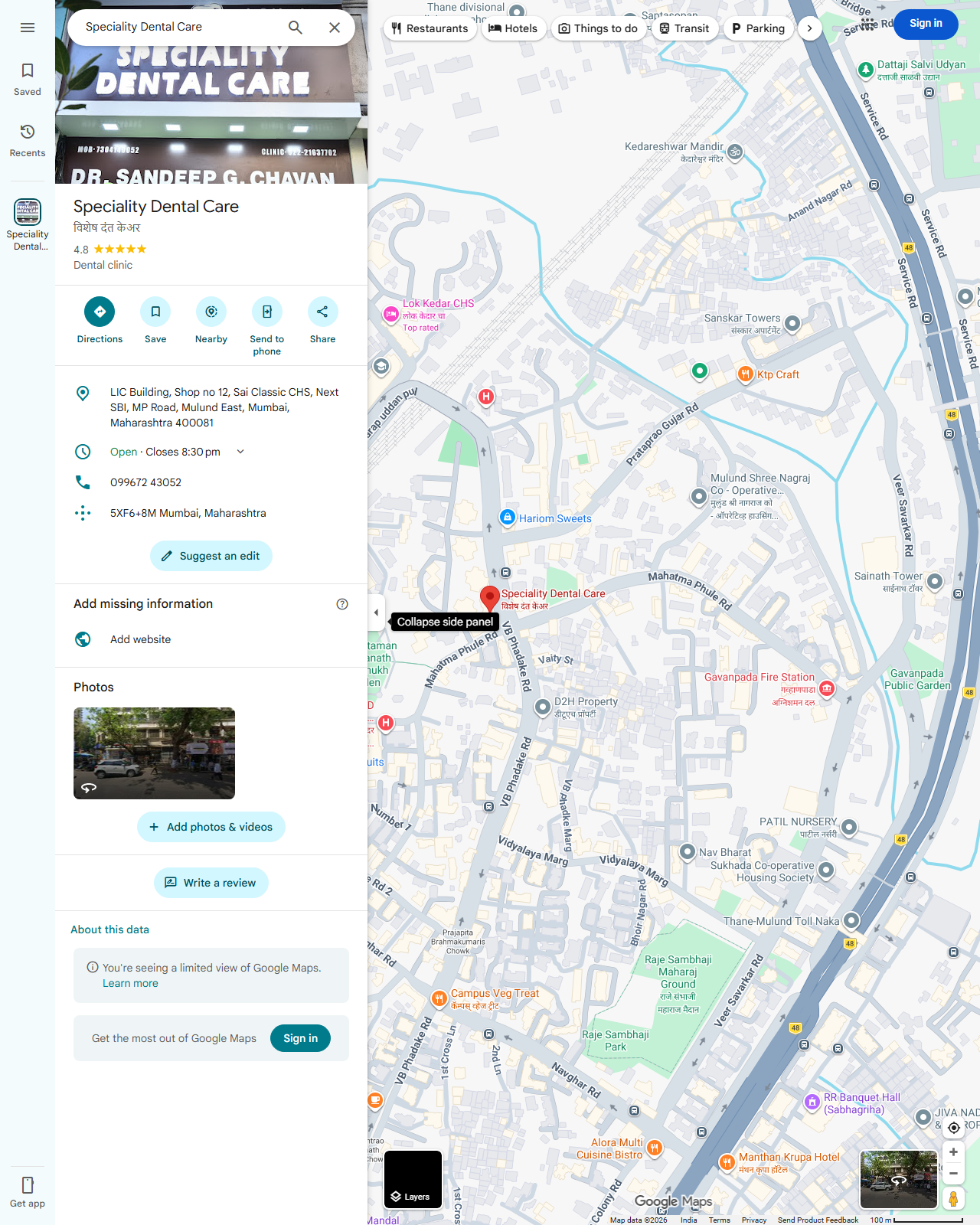This screenshot has height=1225, width=980.
Task: Select D2H Property map marker
Action: [x=542, y=706]
